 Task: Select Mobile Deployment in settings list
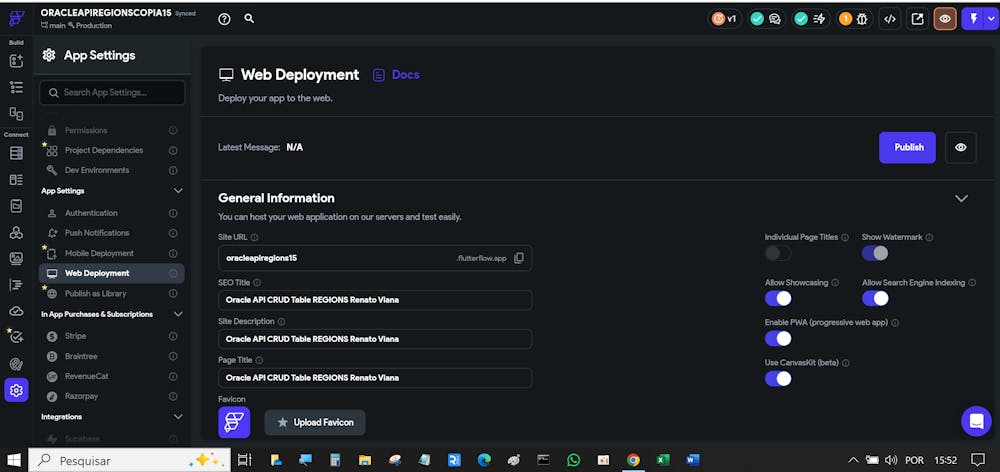click(x=99, y=253)
